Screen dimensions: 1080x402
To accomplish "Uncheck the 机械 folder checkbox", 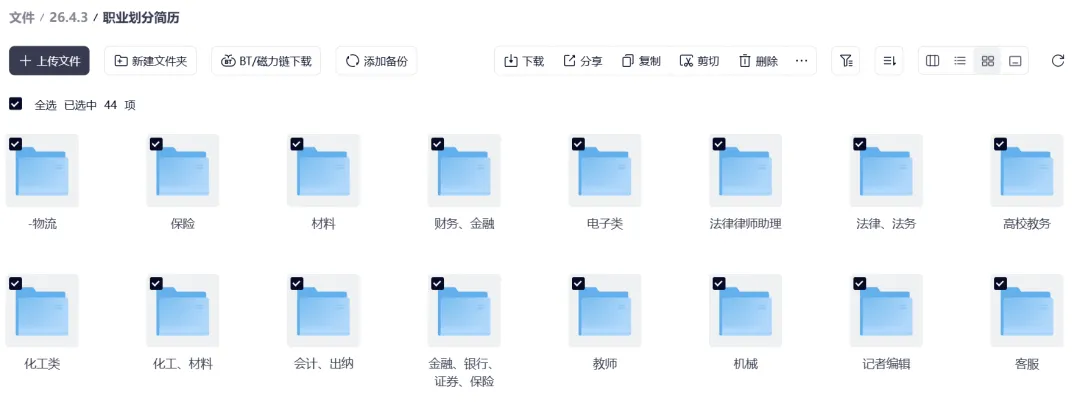I will 718,284.
